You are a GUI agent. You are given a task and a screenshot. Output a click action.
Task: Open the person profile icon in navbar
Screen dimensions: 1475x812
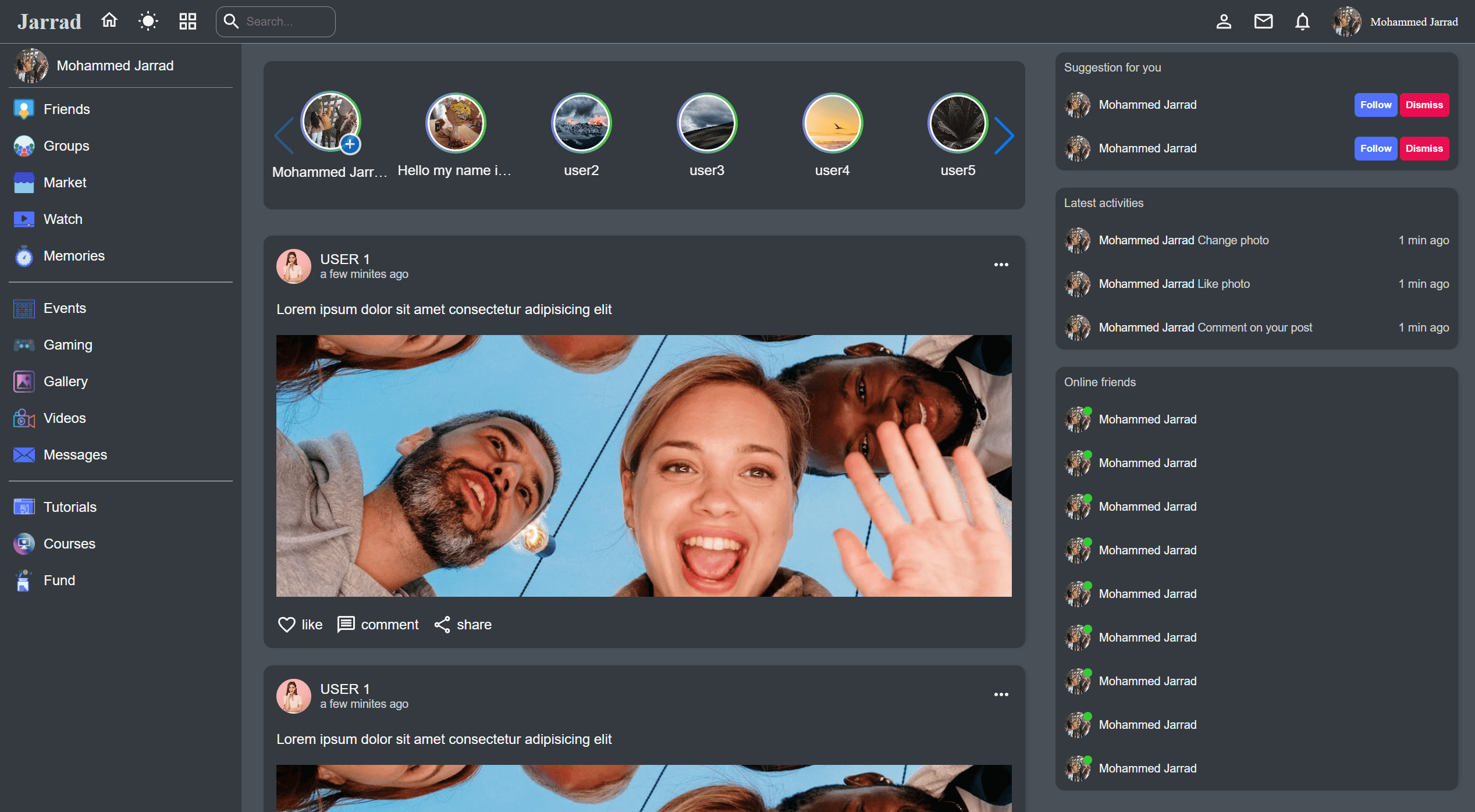[x=1224, y=22]
